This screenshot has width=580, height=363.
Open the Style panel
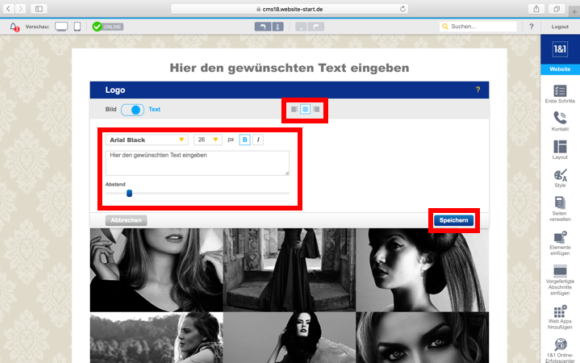click(x=560, y=178)
